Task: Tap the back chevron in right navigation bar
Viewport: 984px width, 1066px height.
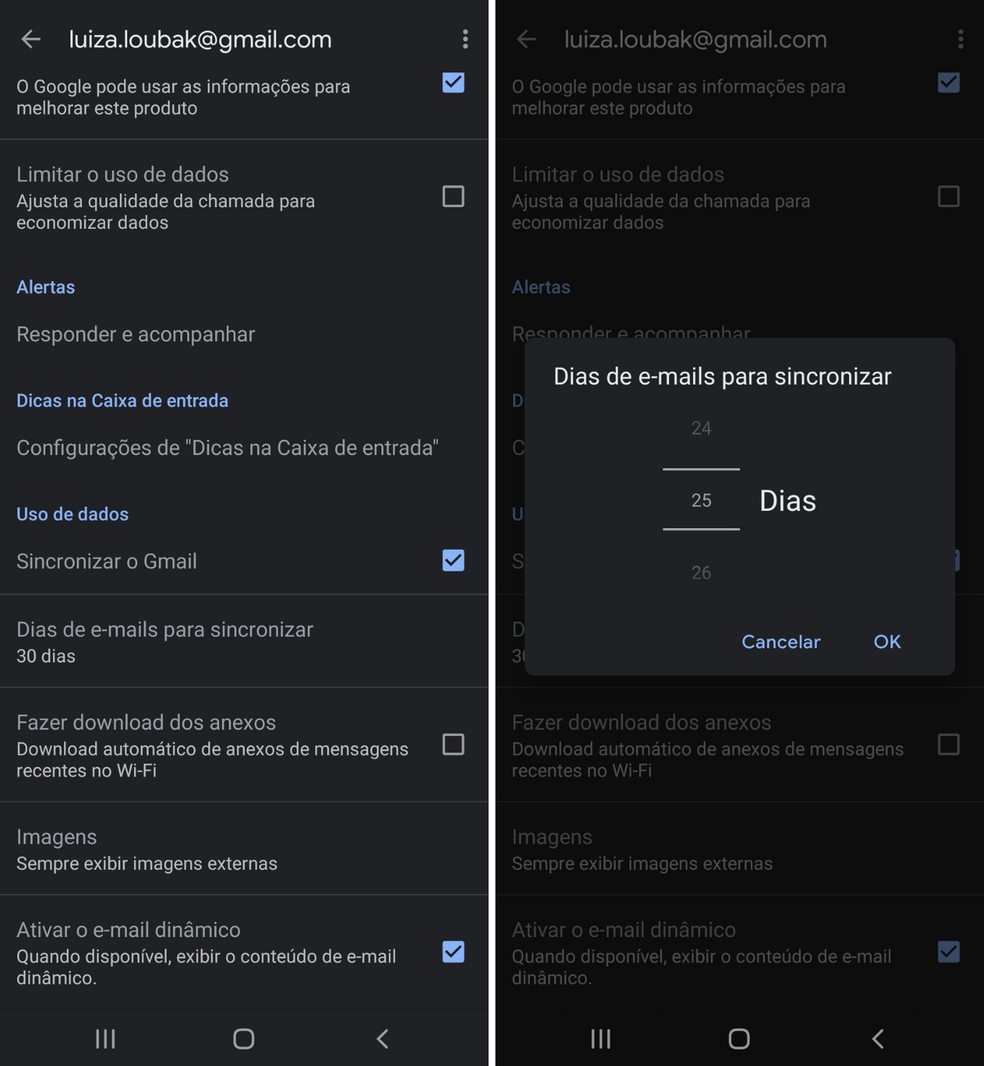Action: click(878, 1038)
